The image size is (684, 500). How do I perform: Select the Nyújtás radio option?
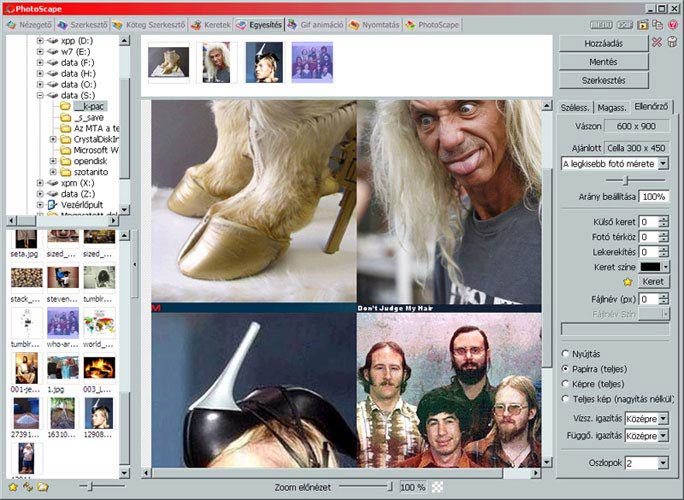pos(565,354)
